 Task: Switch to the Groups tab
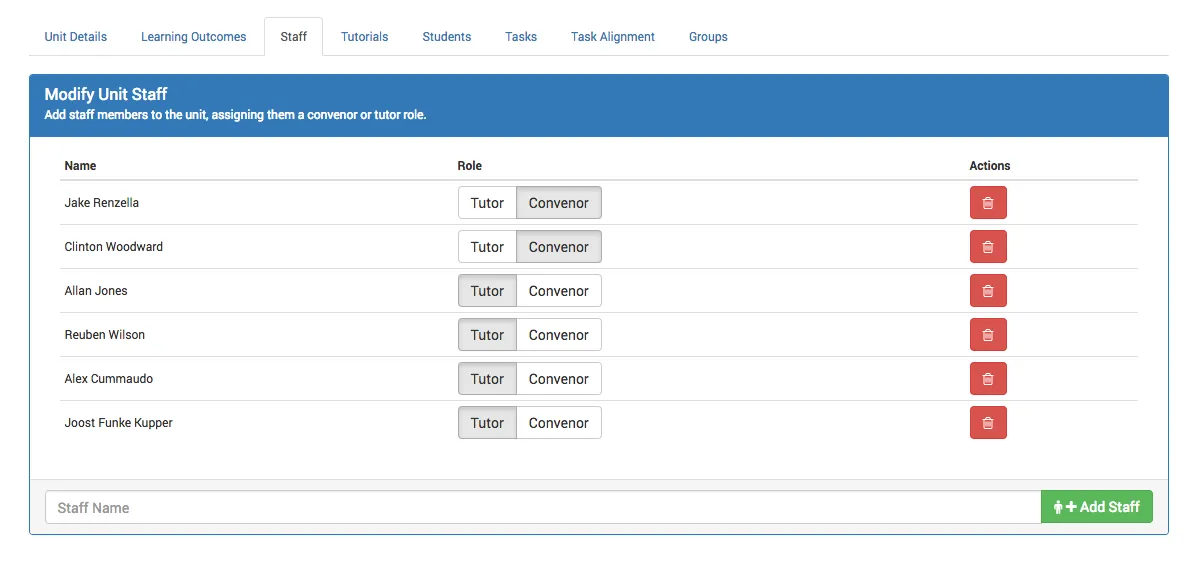(x=708, y=37)
